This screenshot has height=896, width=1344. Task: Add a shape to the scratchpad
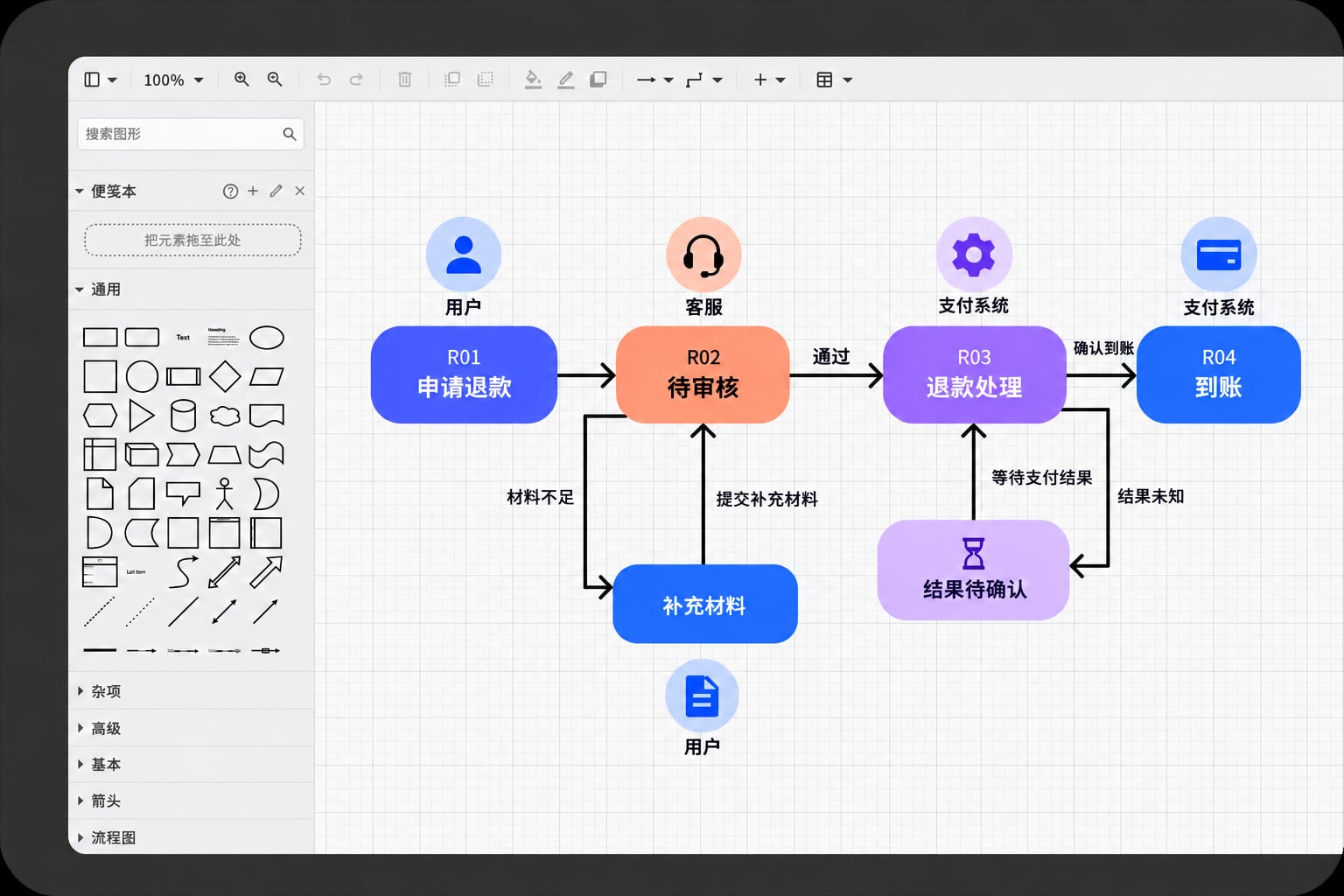point(253,191)
